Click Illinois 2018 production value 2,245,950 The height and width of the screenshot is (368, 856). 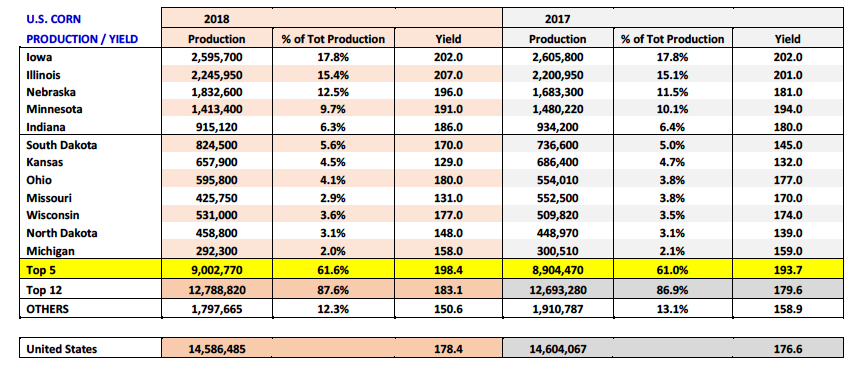pos(217,75)
